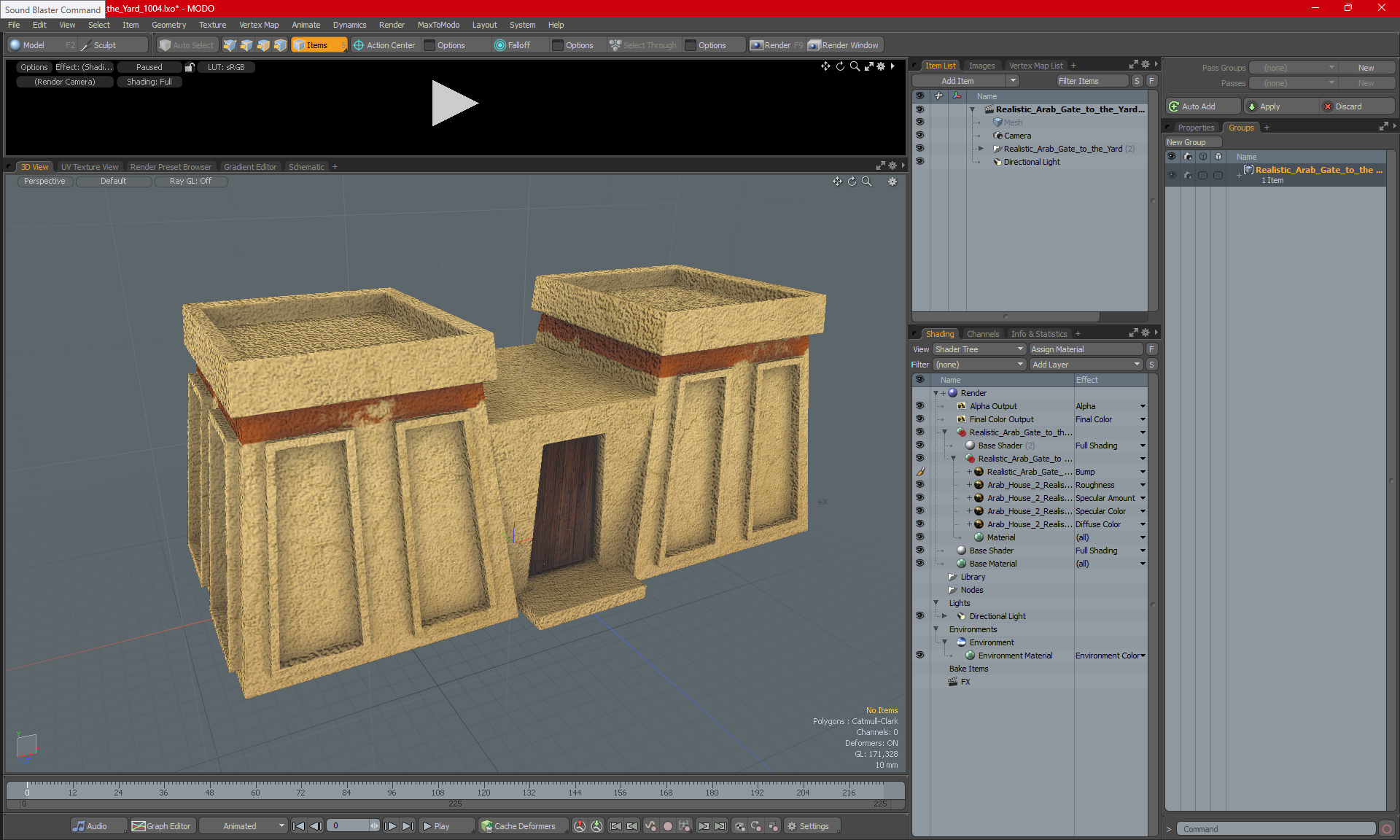Image resolution: width=1400 pixels, height=840 pixels.
Task: Click the auto-key record circle icon
Action: pyautogui.click(x=667, y=826)
